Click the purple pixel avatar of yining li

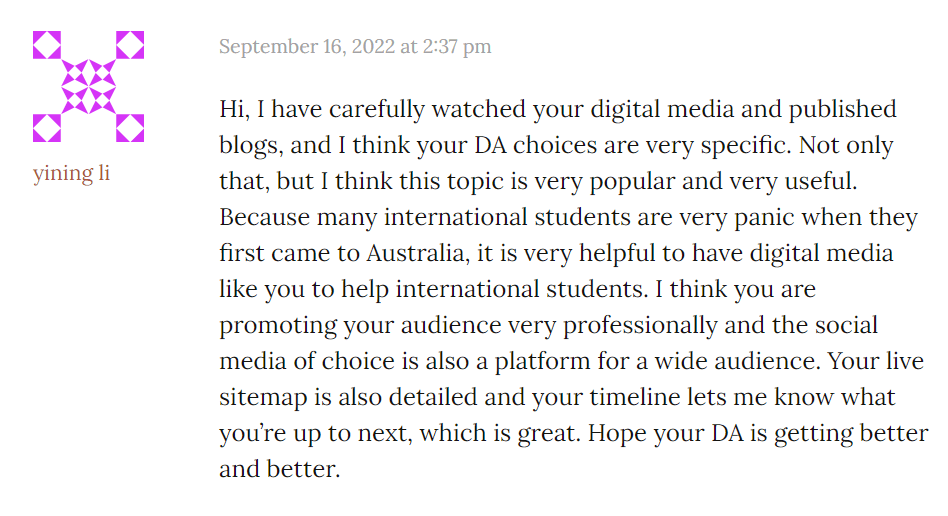click(x=88, y=86)
